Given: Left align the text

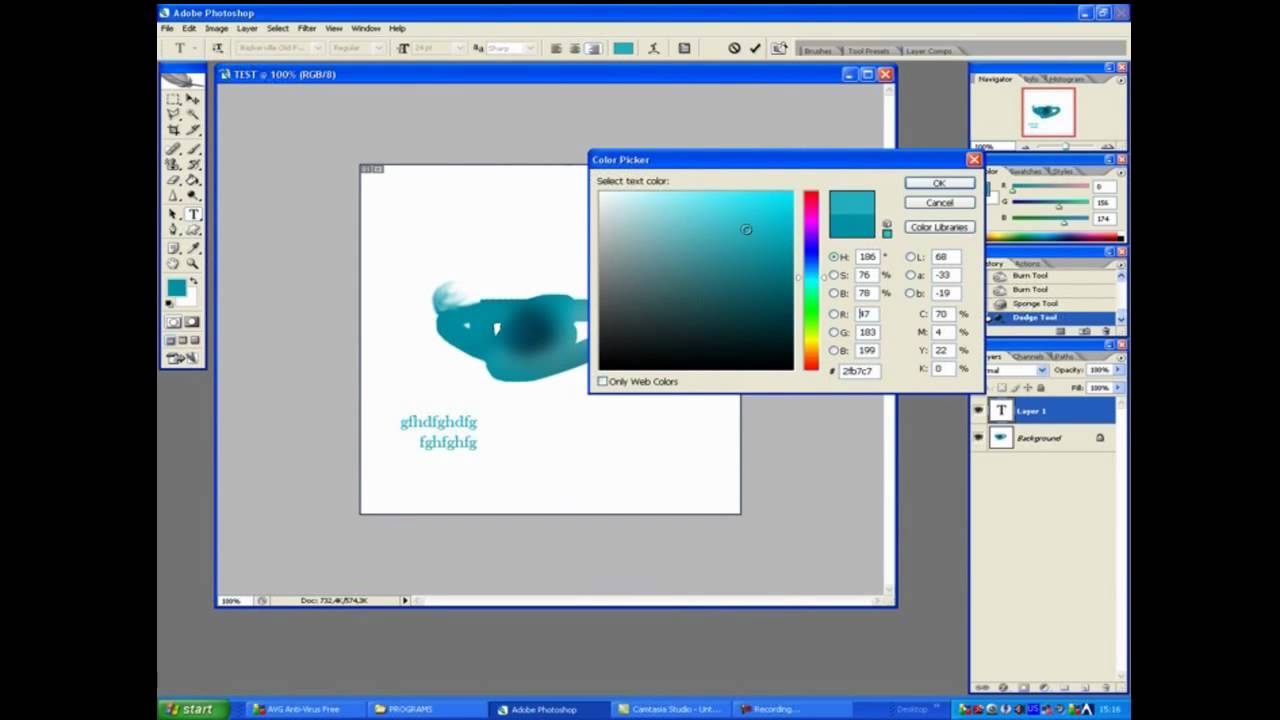Looking at the screenshot, I should pos(556,48).
